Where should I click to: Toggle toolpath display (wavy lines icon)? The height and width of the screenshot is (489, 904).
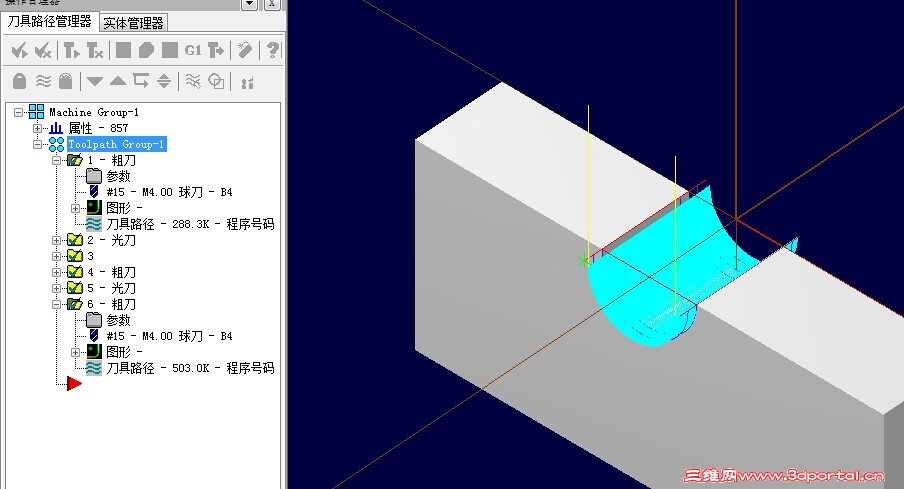(43, 81)
